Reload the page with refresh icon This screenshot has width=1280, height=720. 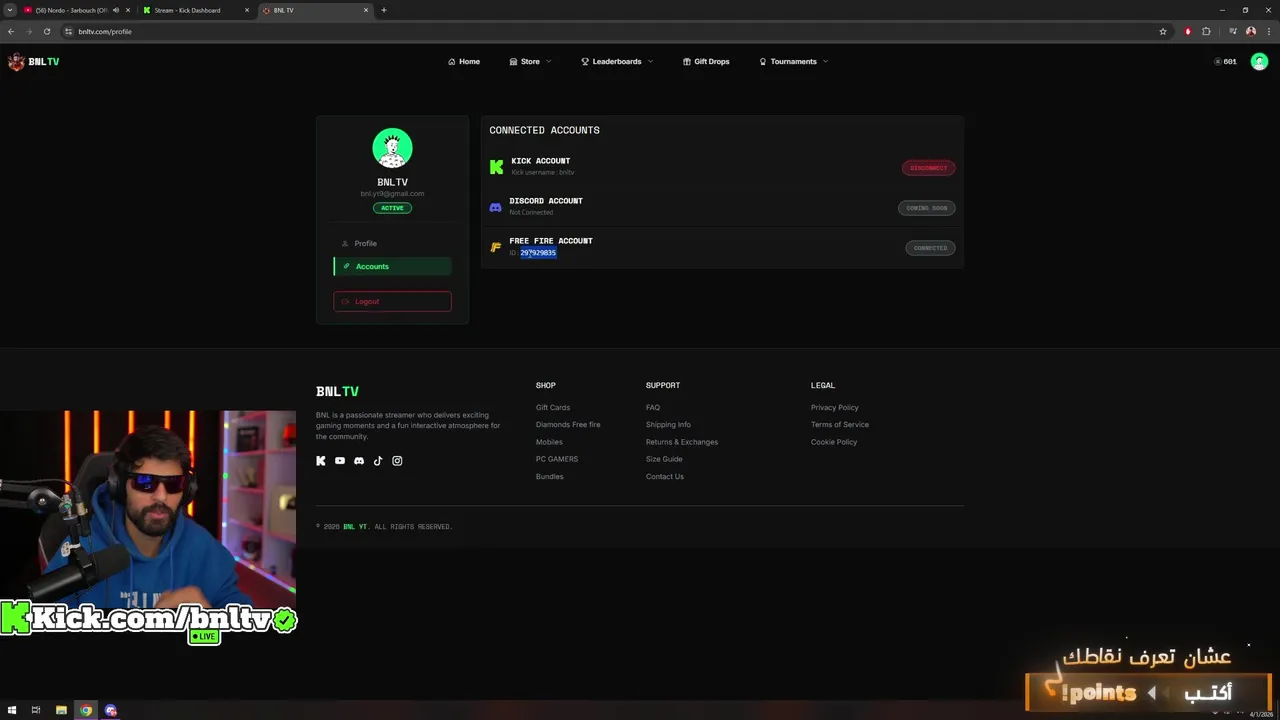(x=46, y=32)
